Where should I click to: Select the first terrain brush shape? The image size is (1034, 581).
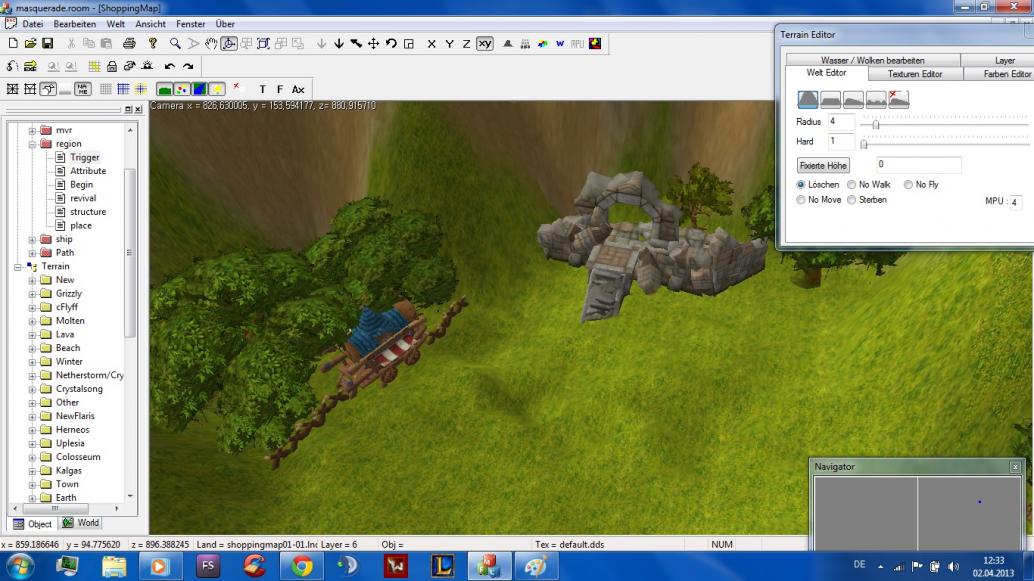(808, 99)
